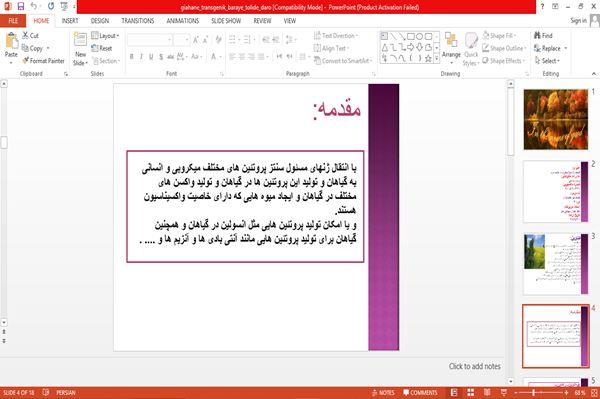Switch to Slide Sorter view
The height and width of the screenshot is (399, 600).
[x=471, y=392]
